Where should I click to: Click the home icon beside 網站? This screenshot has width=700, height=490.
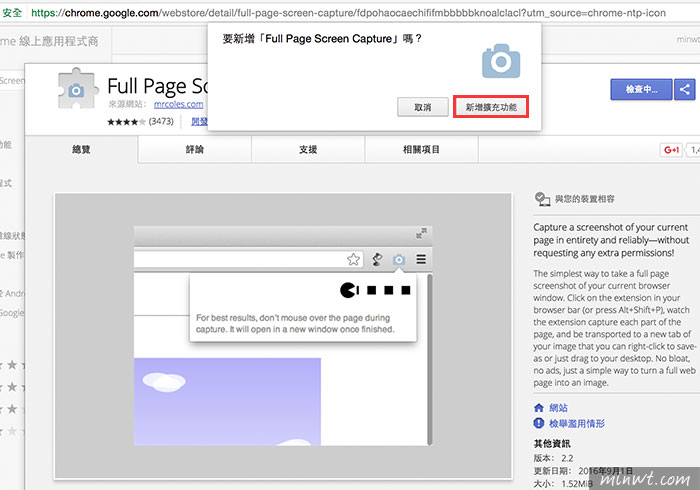click(x=539, y=407)
